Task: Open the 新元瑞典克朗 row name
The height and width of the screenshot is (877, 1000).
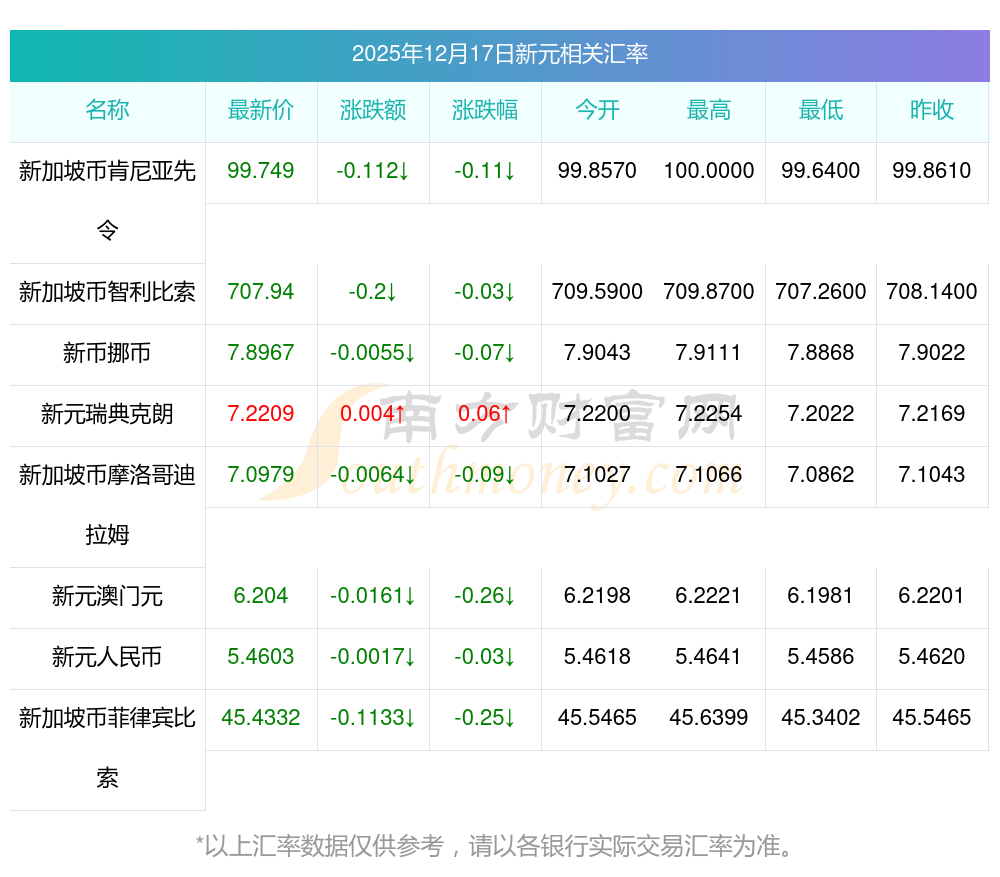Action: [x=107, y=414]
